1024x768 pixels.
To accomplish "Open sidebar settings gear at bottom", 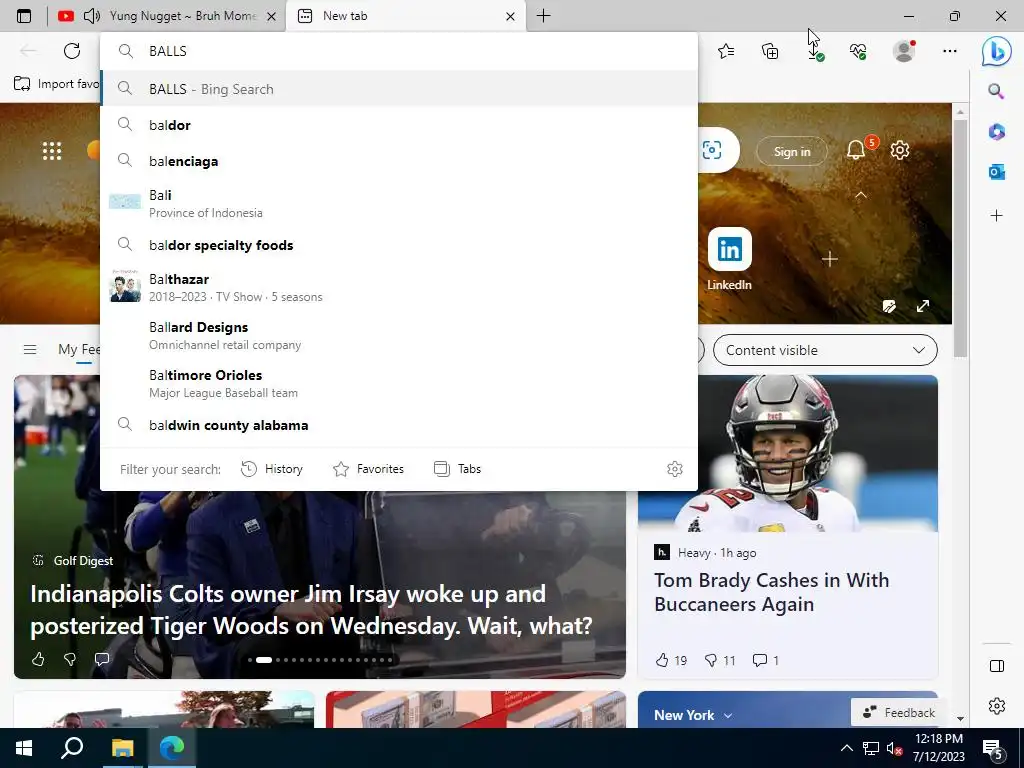I will [x=997, y=706].
